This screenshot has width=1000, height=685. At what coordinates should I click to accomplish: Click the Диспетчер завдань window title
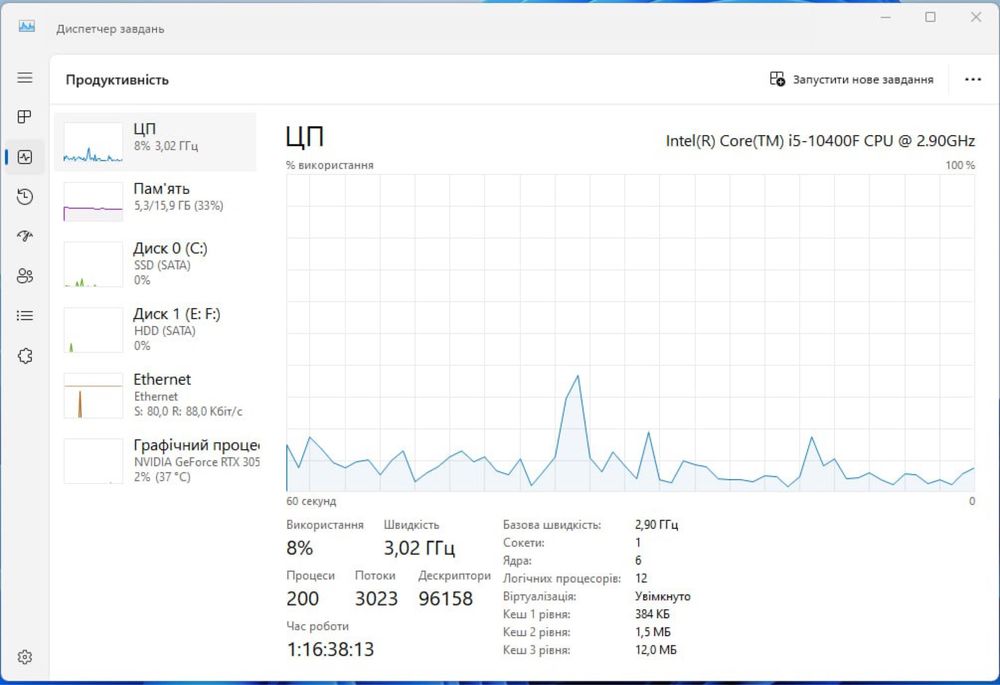(x=110, y=29)
